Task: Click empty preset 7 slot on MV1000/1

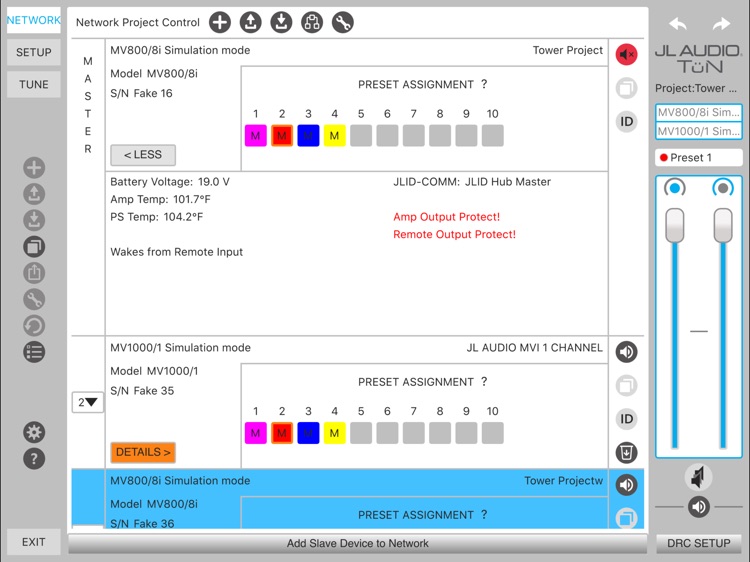Action: tap(413, 433)
